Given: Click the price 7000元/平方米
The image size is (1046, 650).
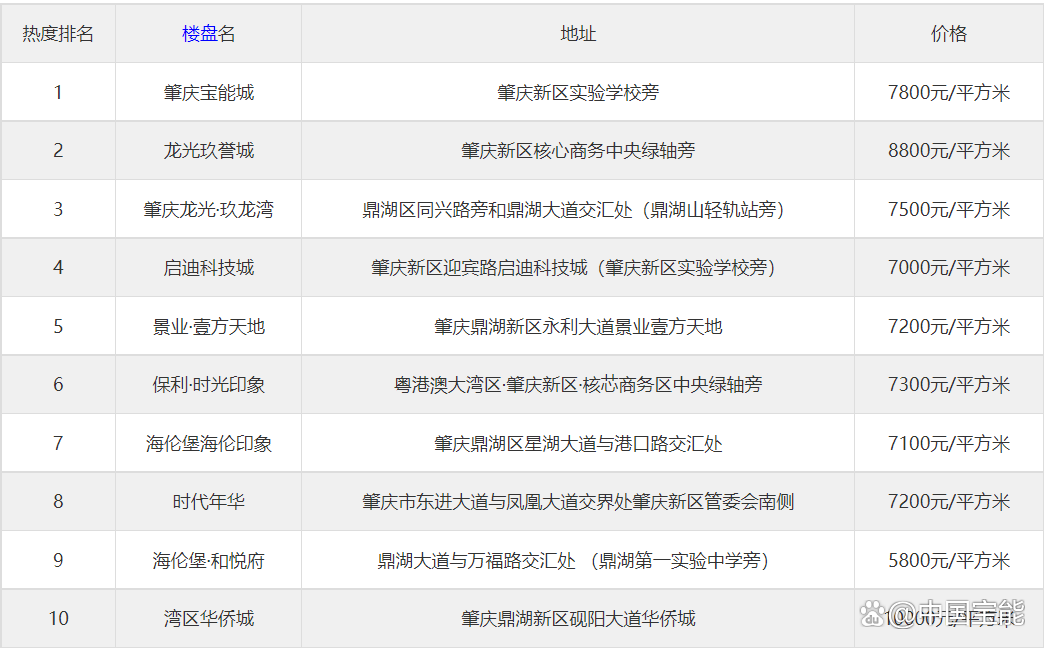Looking at the screenshot, I should (949, 268).
